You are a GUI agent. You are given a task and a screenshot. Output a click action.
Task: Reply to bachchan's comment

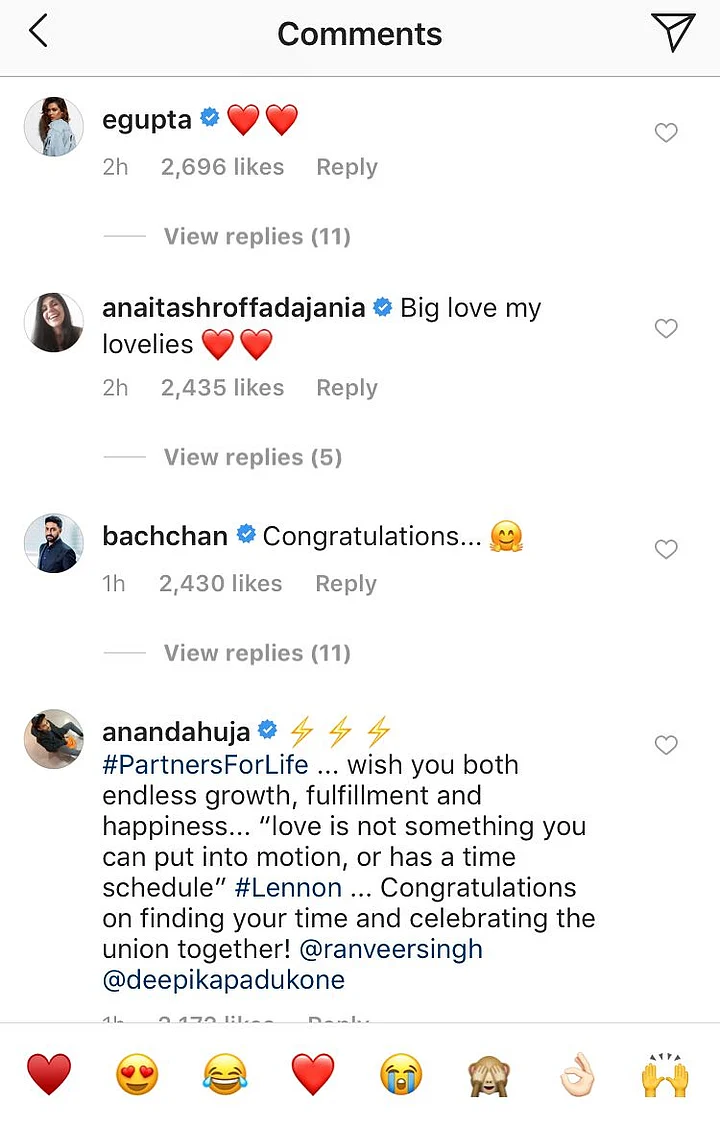pos(345,583)
